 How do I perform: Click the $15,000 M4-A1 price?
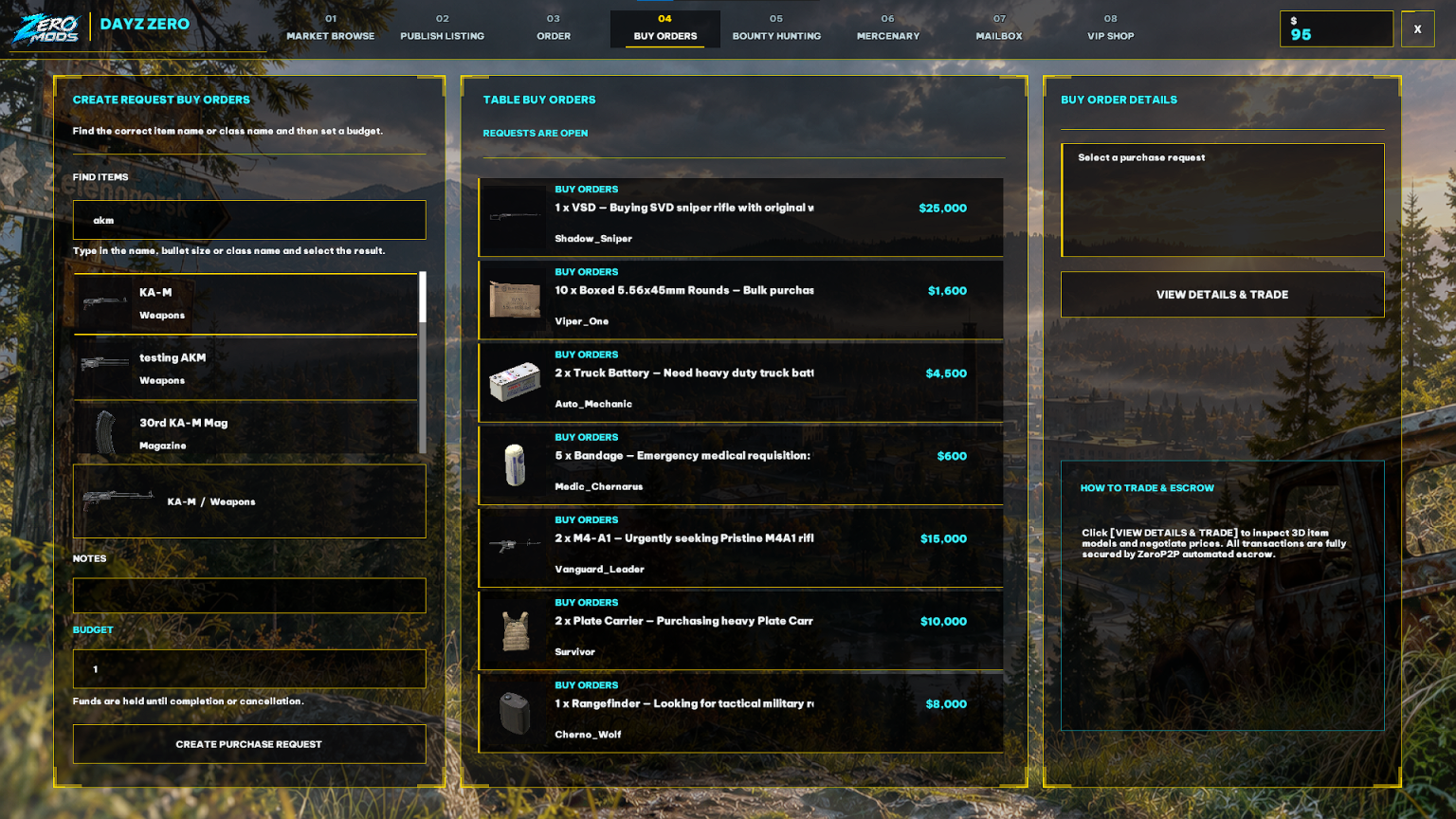point(943,539)
